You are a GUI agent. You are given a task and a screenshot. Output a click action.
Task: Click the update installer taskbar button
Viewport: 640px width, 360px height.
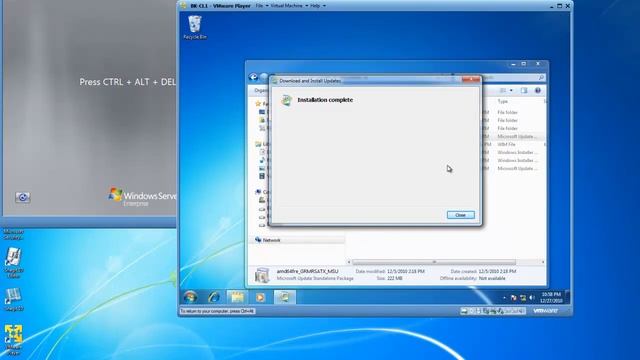[284, 297]
